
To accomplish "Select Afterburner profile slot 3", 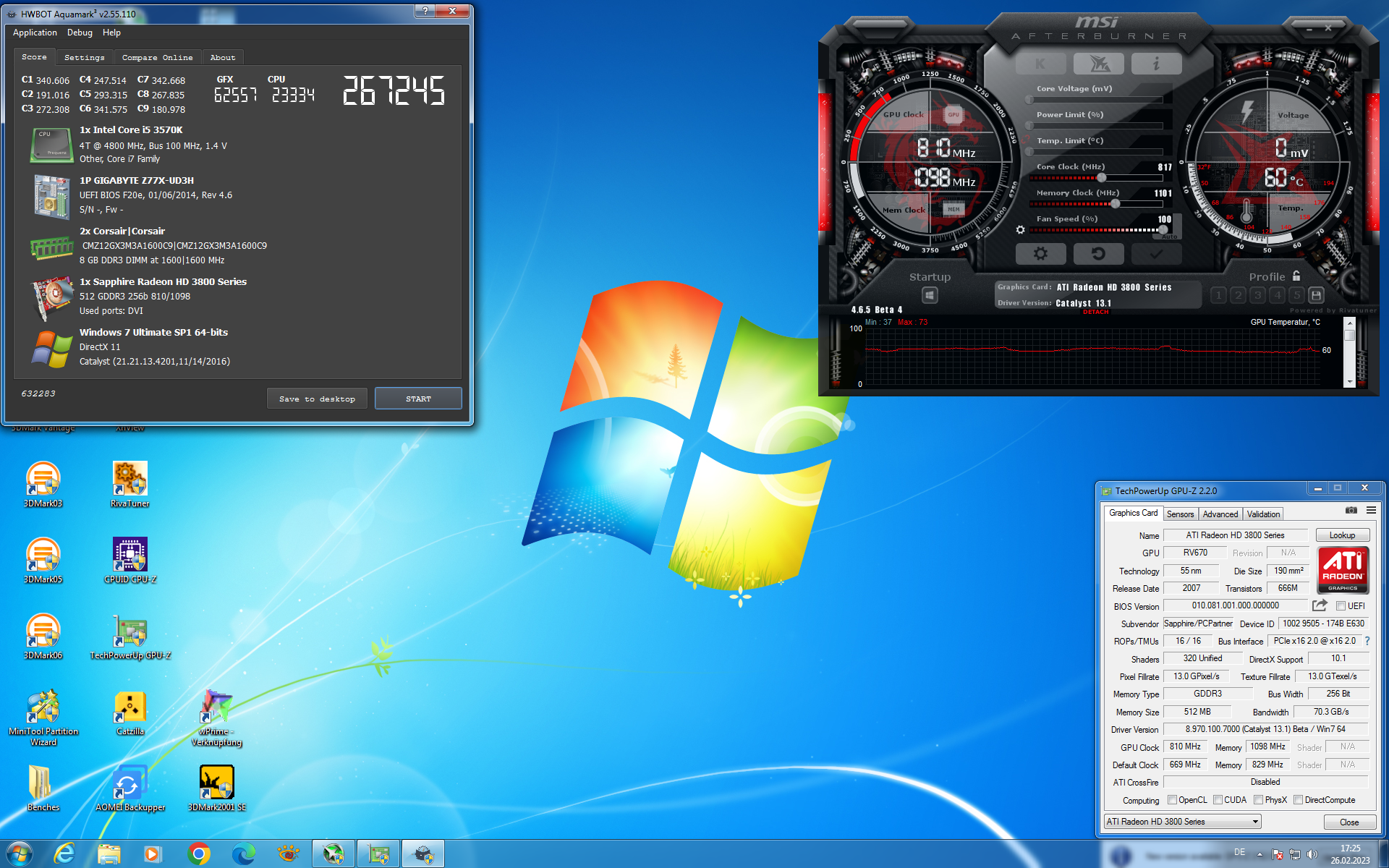I will click(x=1257, y=295).
